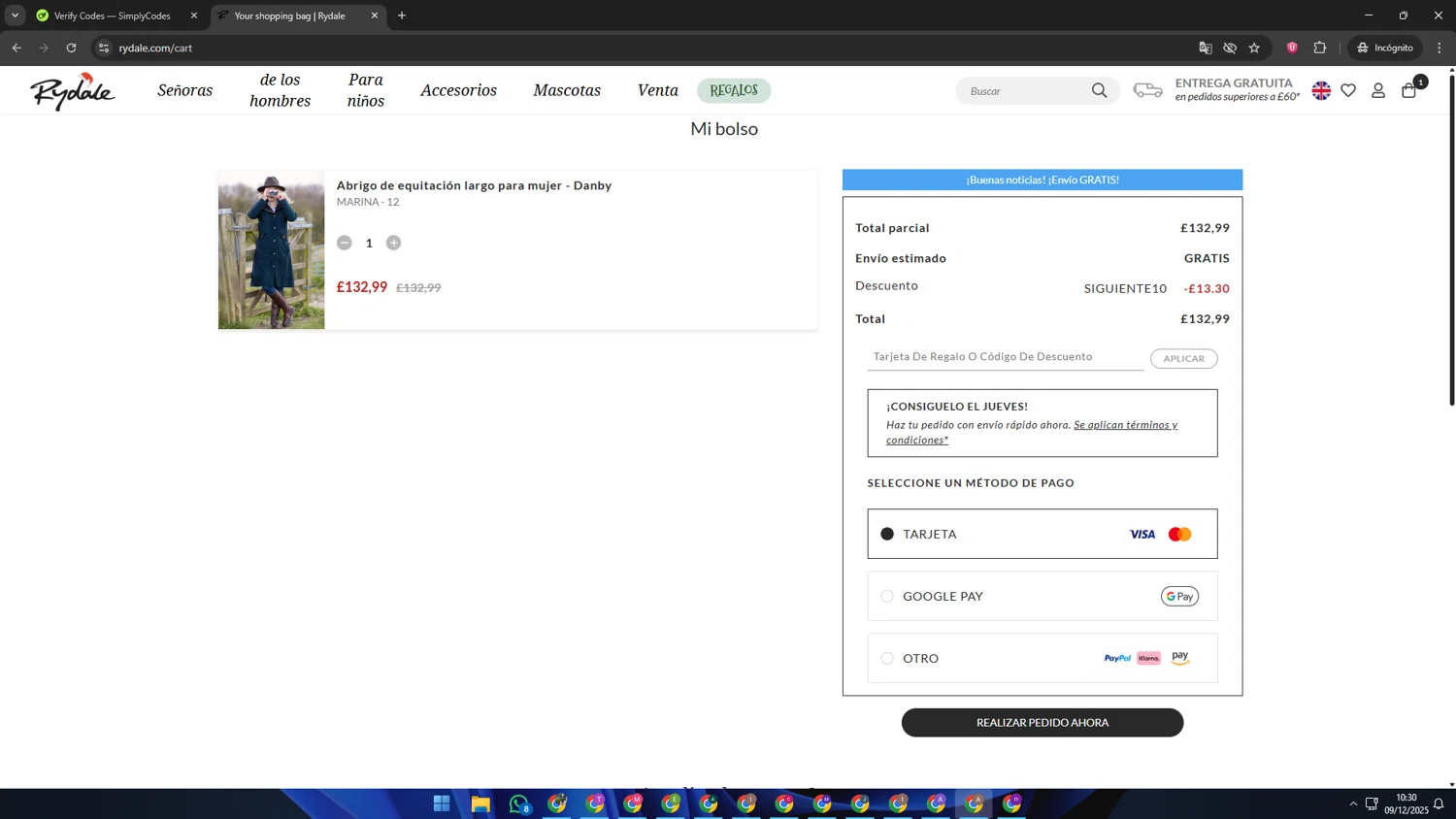Screen dimensions: 1456x819
Task: Click the Klarna logo
Action: (x=1149, y=658)
